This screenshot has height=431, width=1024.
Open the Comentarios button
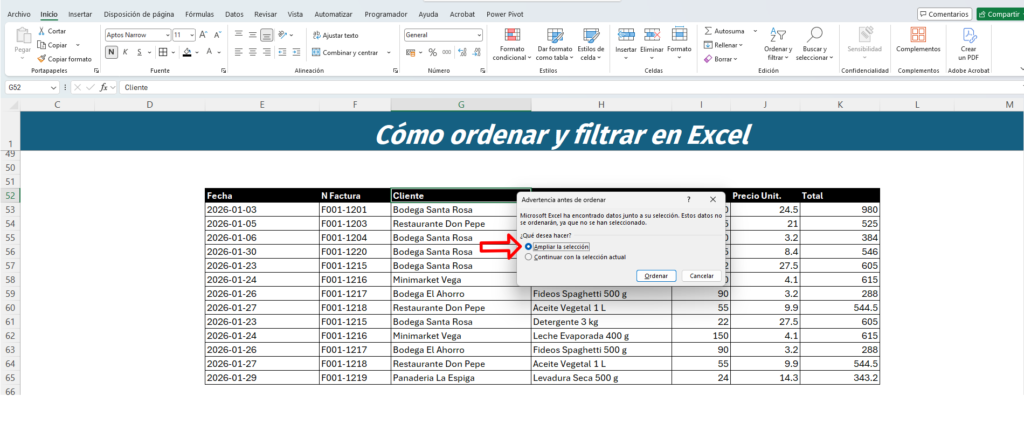(x=944, y=14)
